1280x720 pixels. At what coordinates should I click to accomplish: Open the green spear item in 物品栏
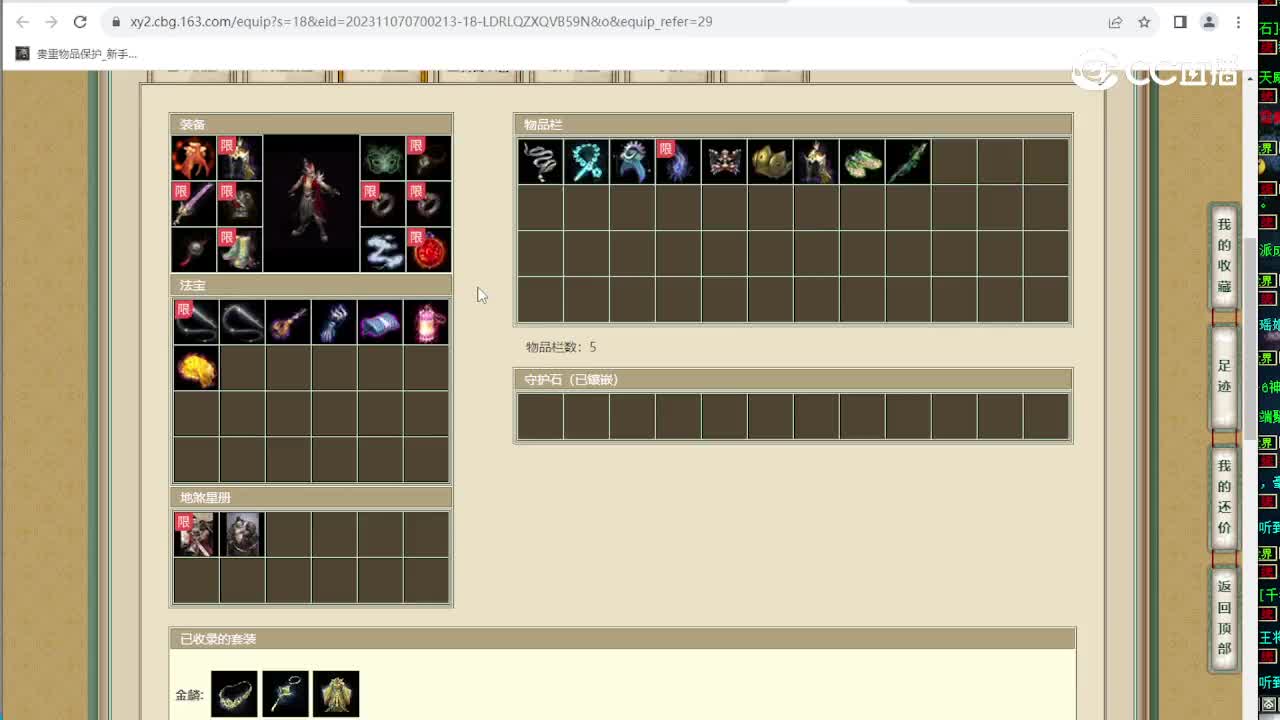tap(908, 162)
